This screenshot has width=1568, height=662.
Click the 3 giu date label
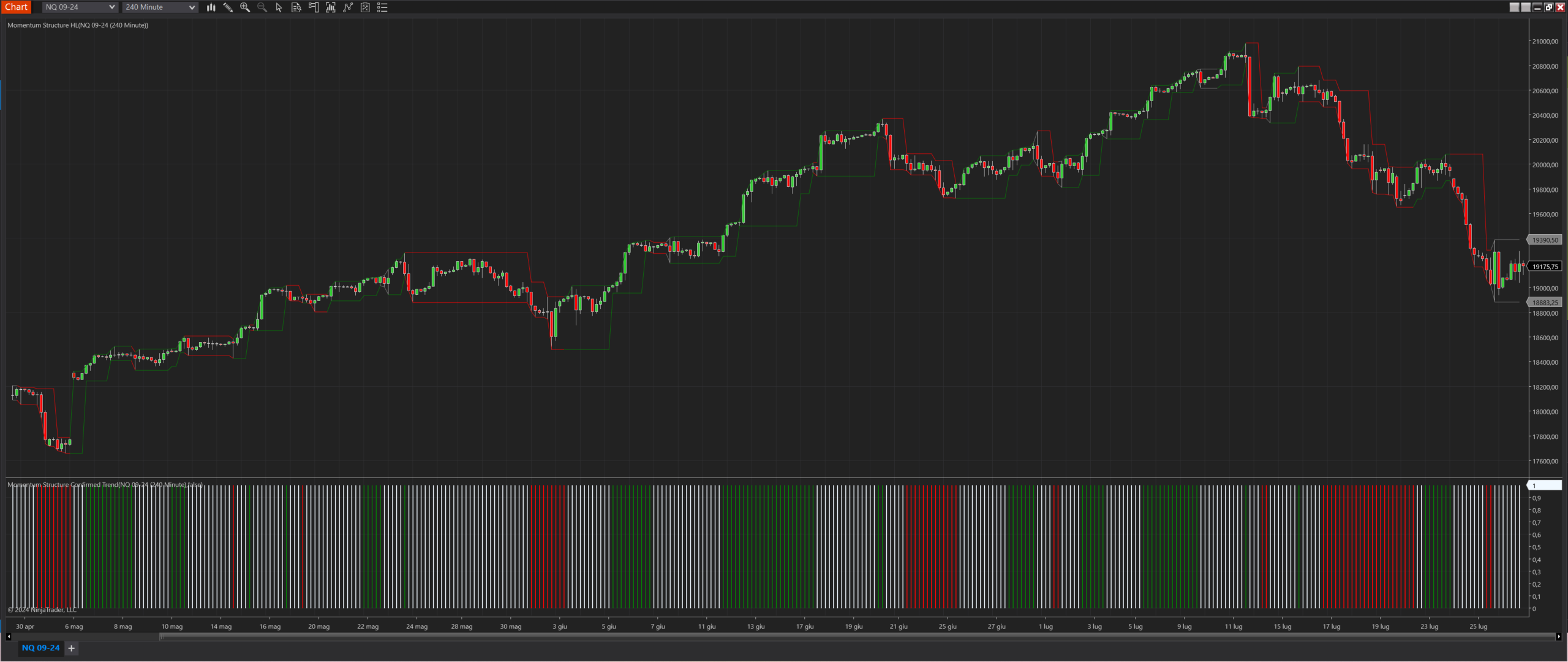560,626
